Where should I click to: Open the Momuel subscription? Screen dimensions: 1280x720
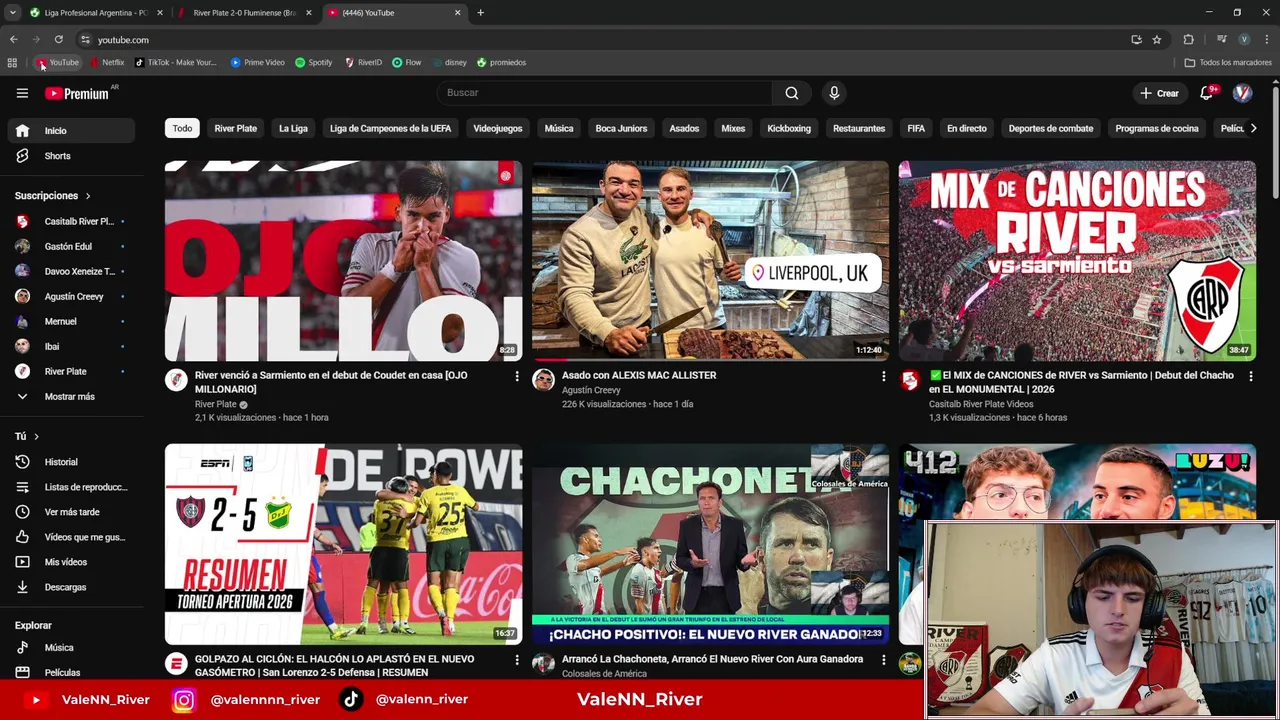coord(72,321)
